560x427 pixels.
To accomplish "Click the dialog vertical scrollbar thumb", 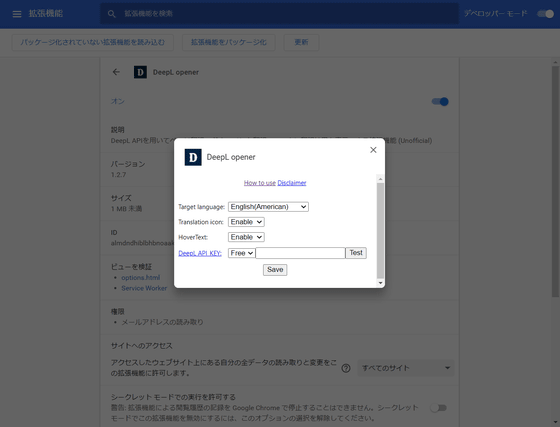I will pyautogui.click(x=380, y=231).
